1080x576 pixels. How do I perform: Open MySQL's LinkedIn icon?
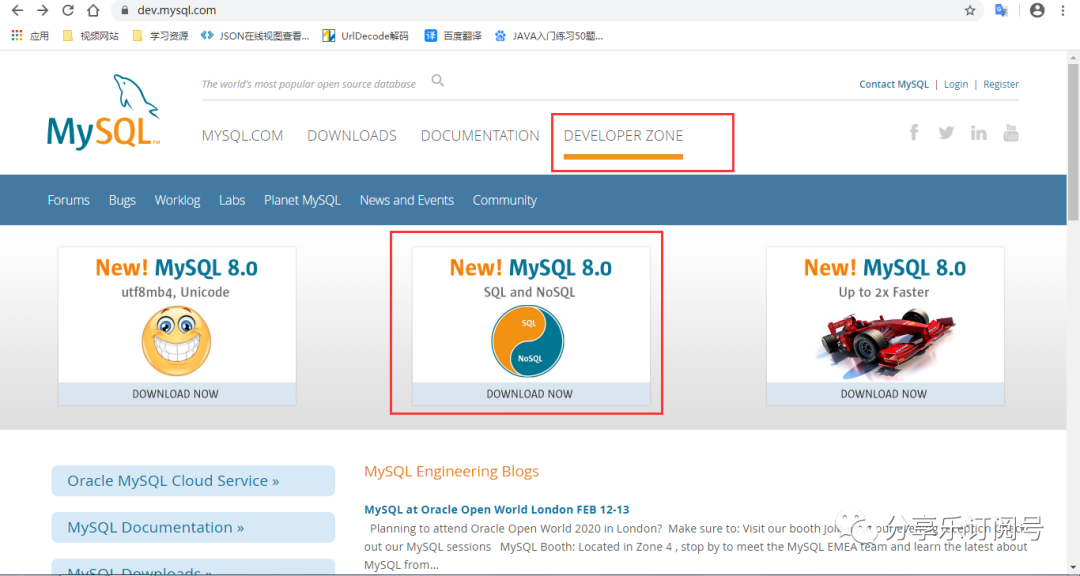point(978,132)
